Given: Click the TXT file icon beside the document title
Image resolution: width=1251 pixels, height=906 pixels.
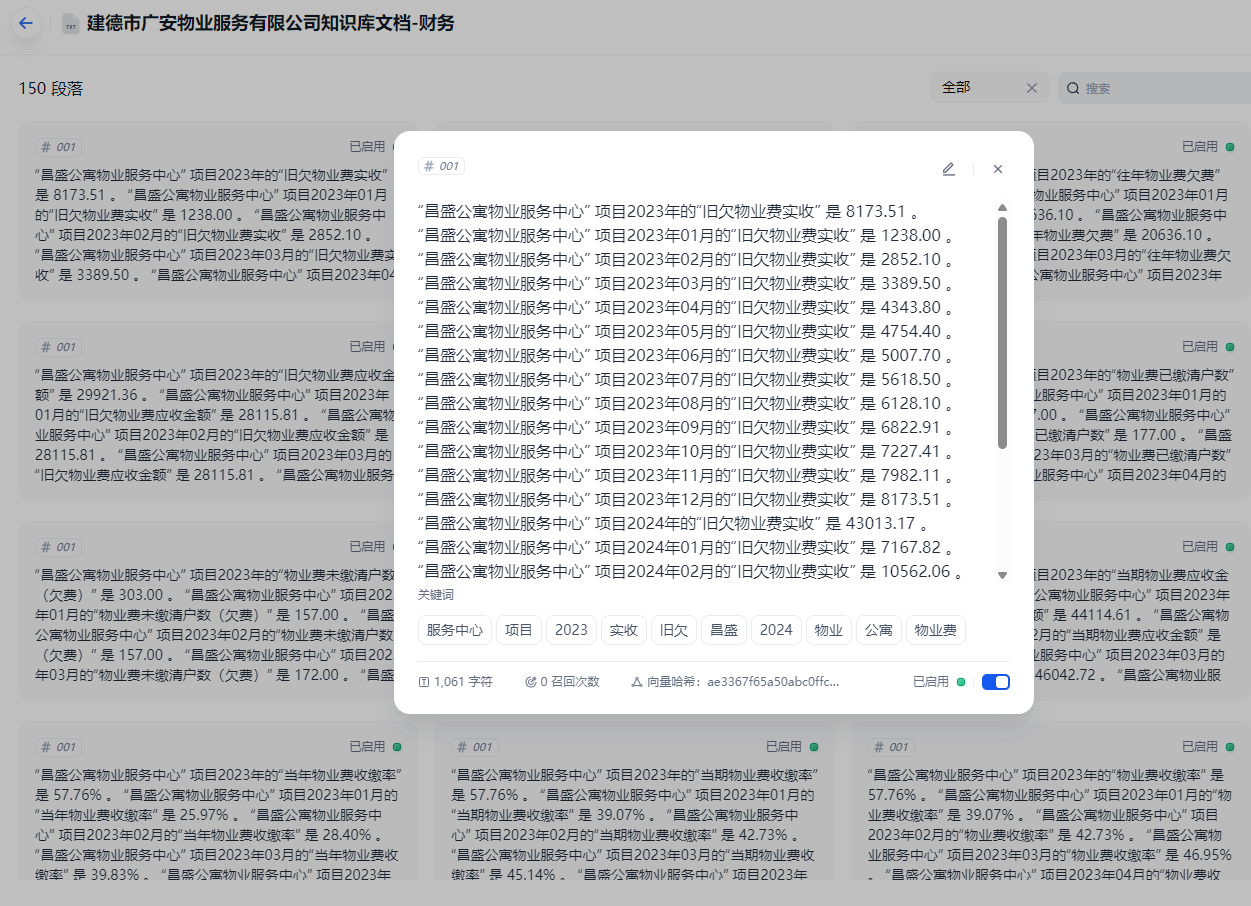Looking at the screenshot, I should [x=71, y=24].
